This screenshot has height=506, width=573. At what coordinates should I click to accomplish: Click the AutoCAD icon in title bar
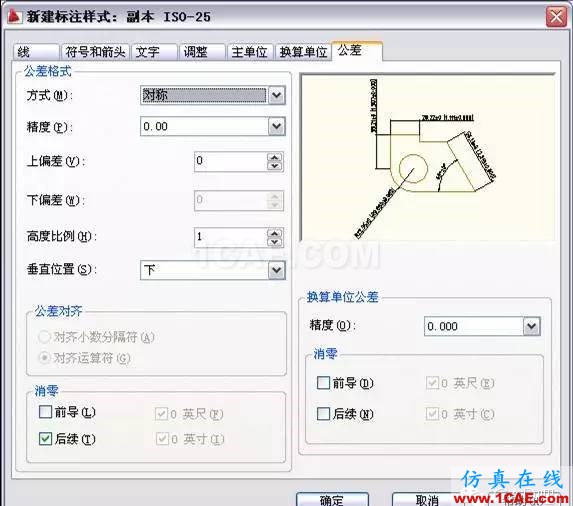(15, 16)
